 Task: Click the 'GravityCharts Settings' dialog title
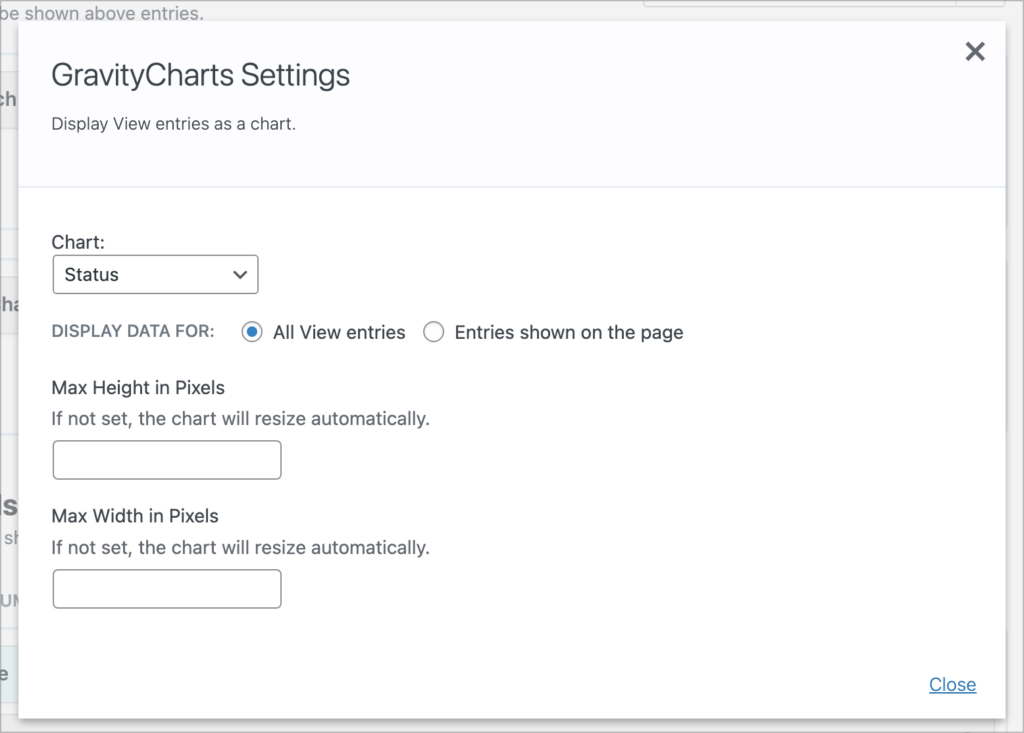point(200,75)
